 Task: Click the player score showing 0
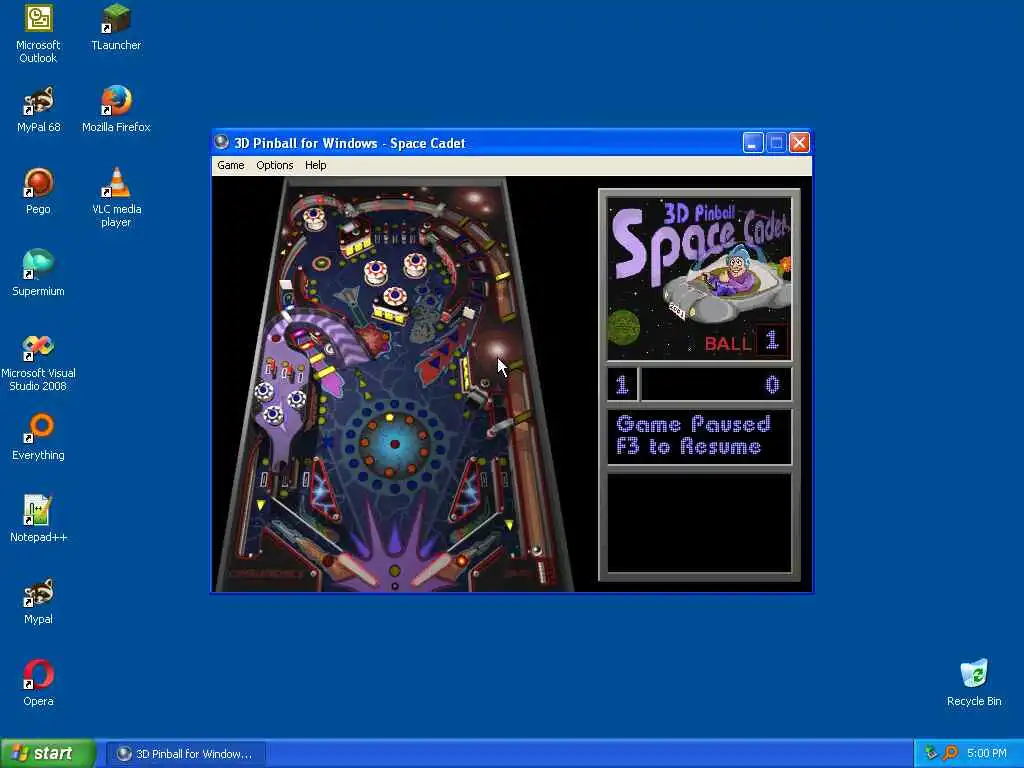773,385
